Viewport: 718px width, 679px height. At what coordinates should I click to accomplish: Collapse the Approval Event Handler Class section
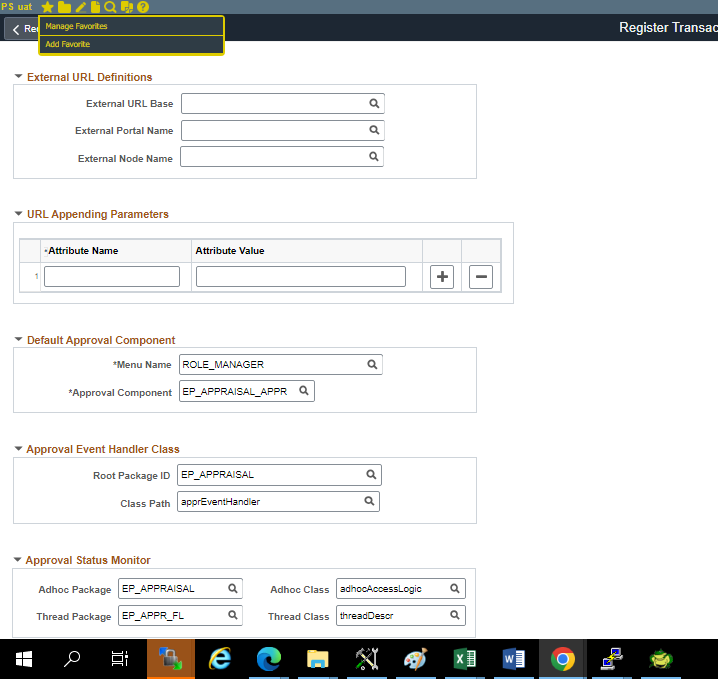coord(18,449)
